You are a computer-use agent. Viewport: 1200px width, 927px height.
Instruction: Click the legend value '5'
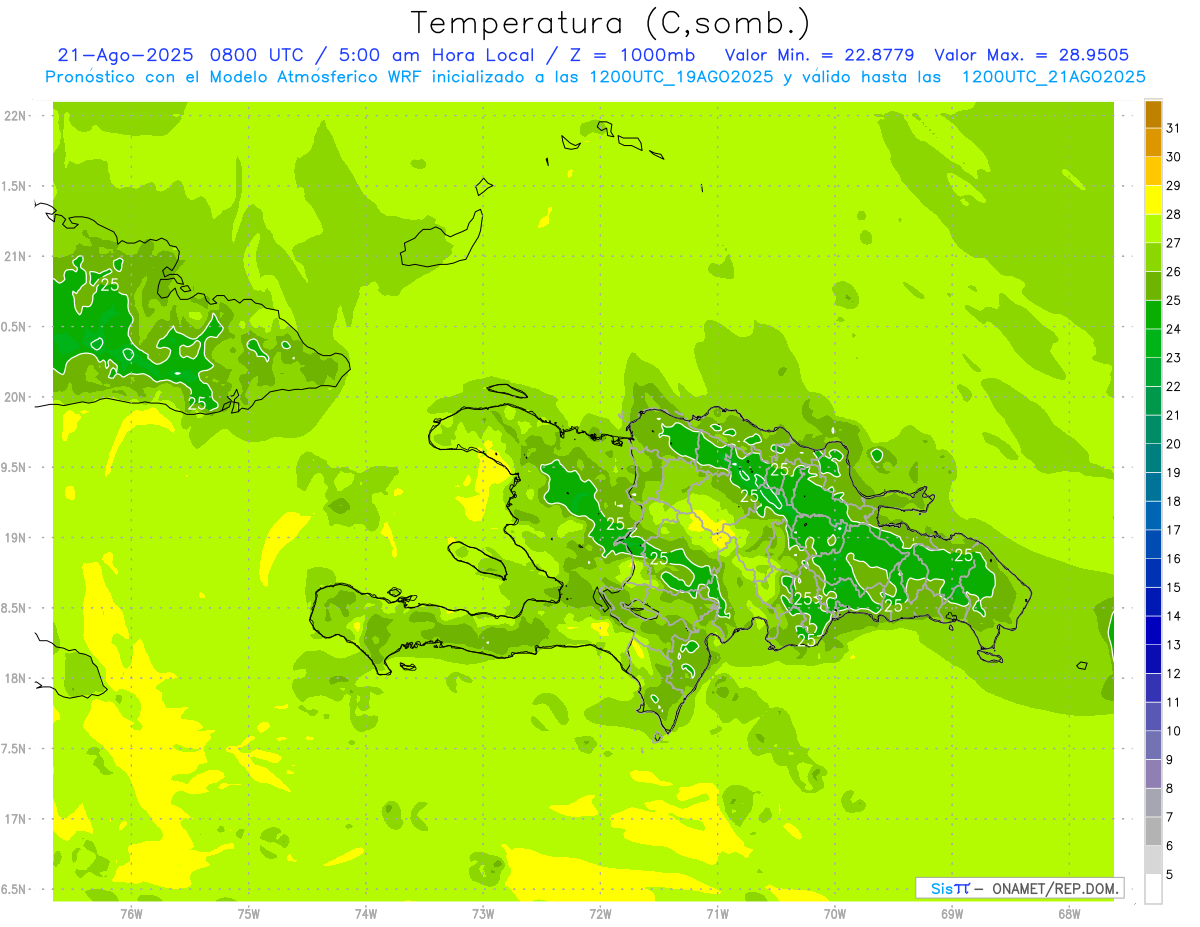pyautogui.click(x=1170, y=875)
